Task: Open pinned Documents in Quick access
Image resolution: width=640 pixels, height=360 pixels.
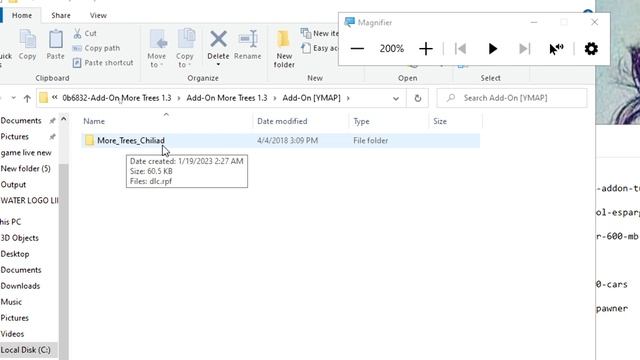Action: 21,121
